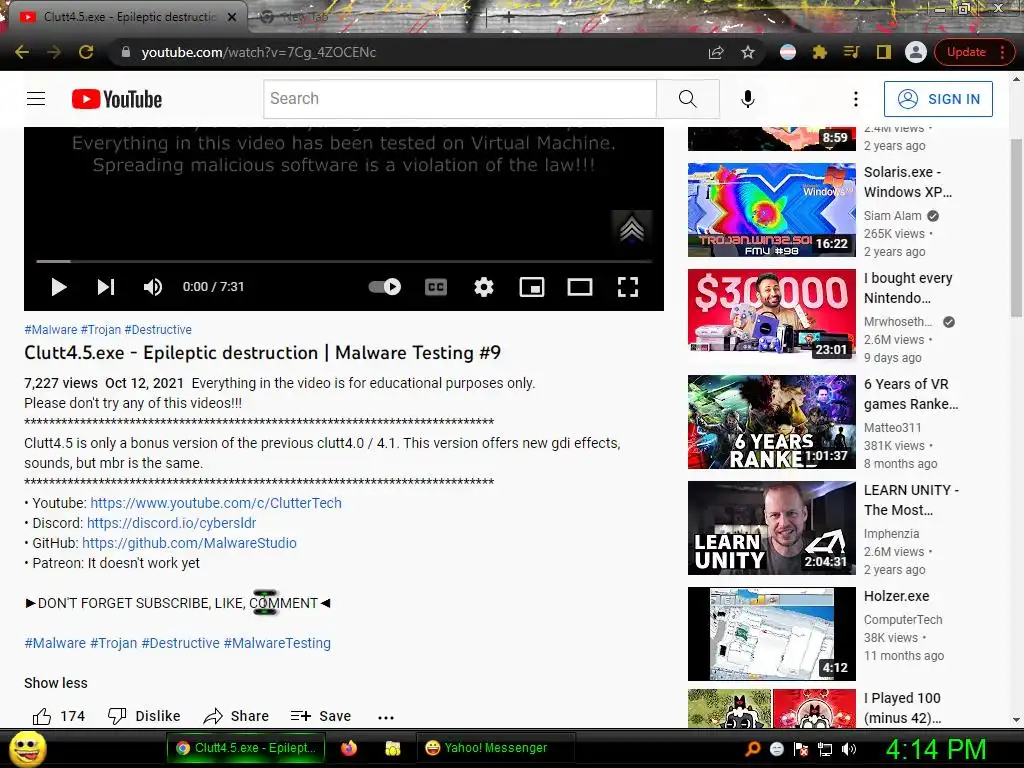1024x768 pixels.
Task: Skip to the next video
Action: click(106, 287)
